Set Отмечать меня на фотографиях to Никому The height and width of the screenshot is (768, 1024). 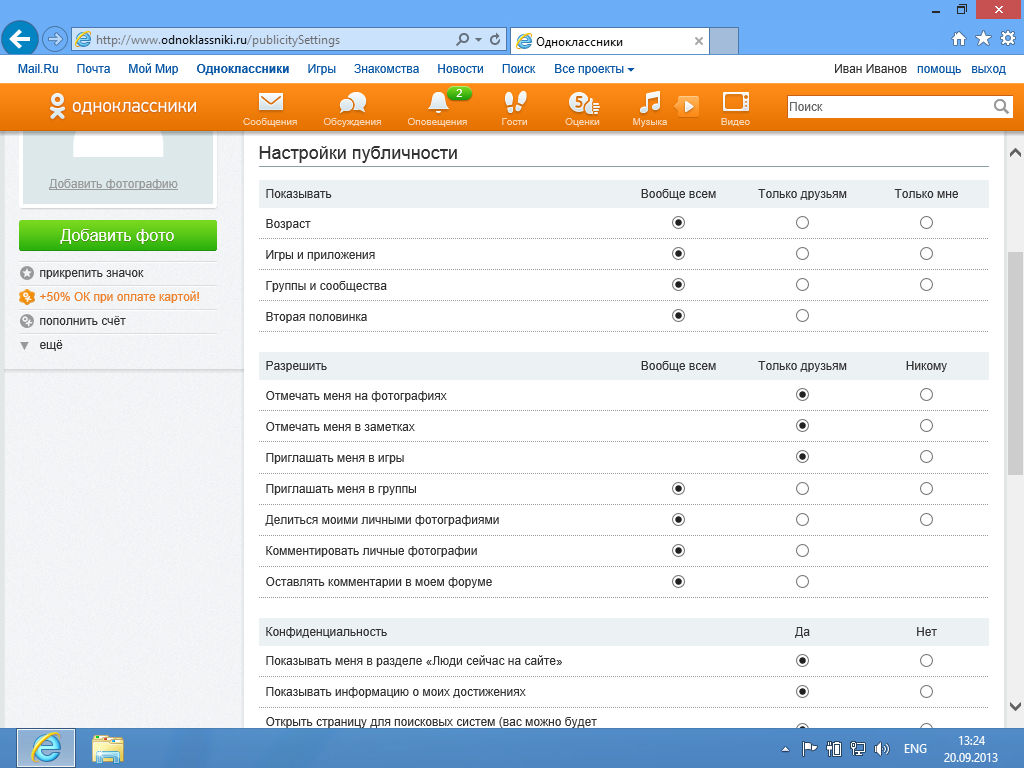point(926,394)
